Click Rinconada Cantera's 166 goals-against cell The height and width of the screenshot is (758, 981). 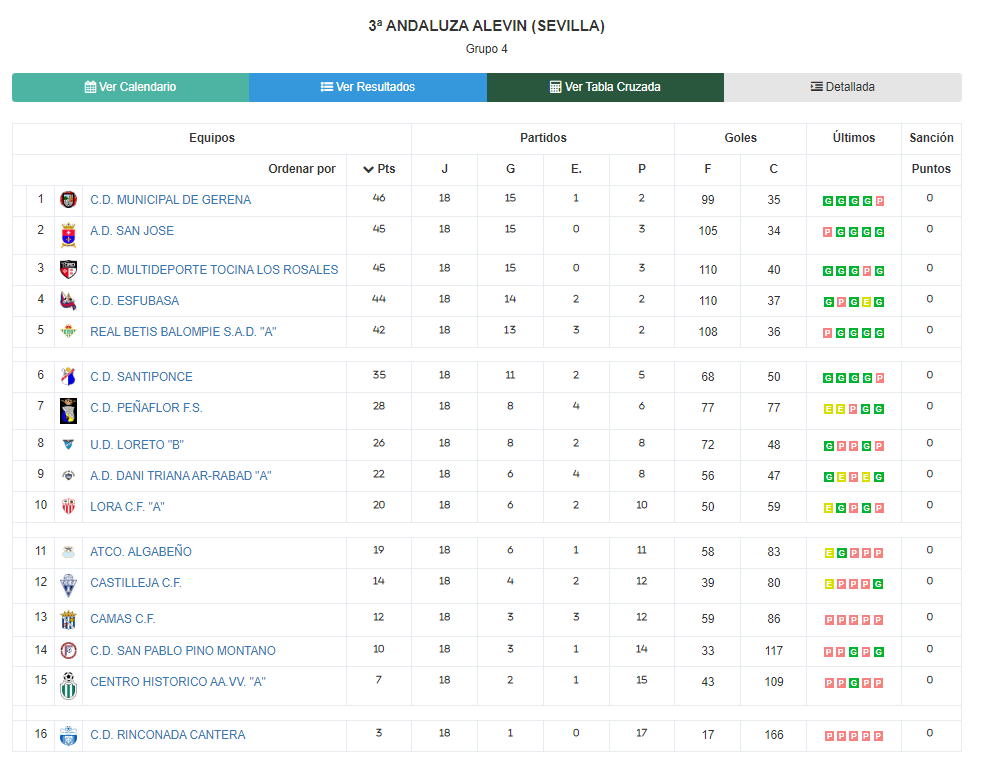(x=774, y=735)
